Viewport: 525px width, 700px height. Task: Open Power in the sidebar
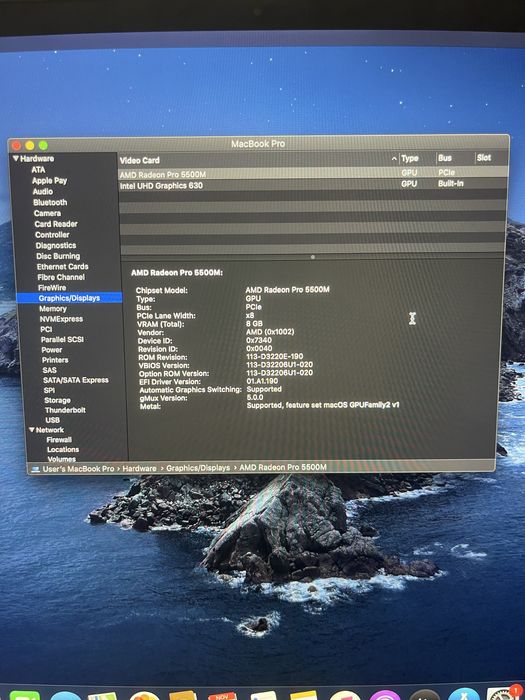pyautogui.click(x=52, y=350)
